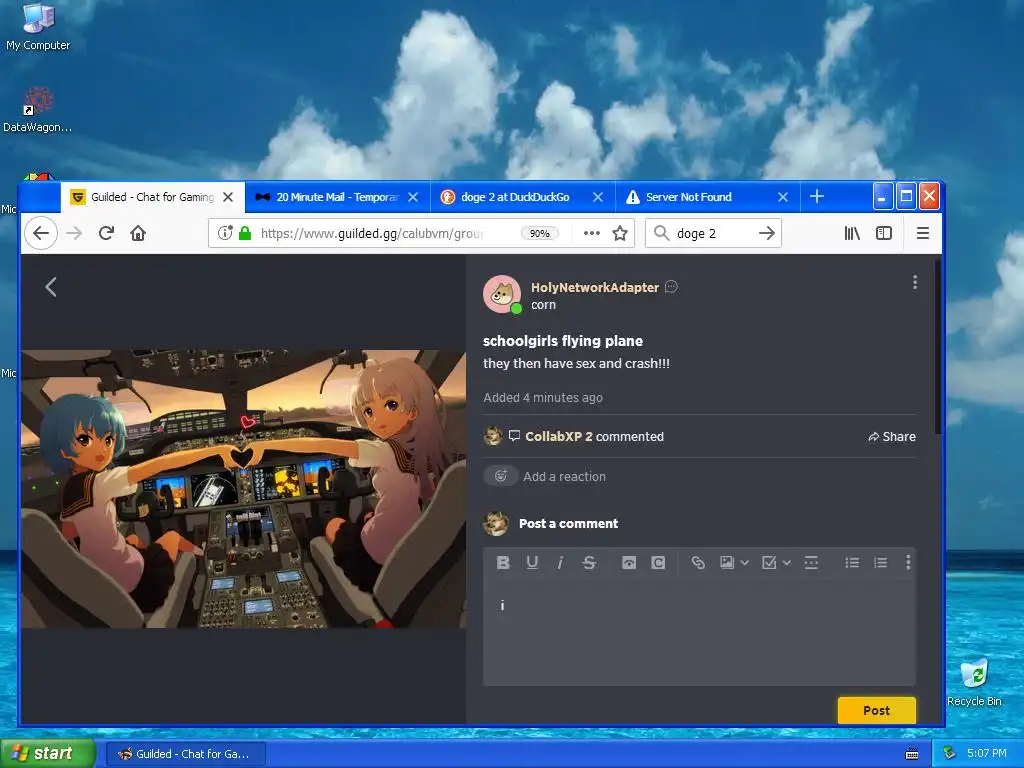Insert code snippet 'C' icon
Viewport: 1024px width, 768px height.
(658, 562)
